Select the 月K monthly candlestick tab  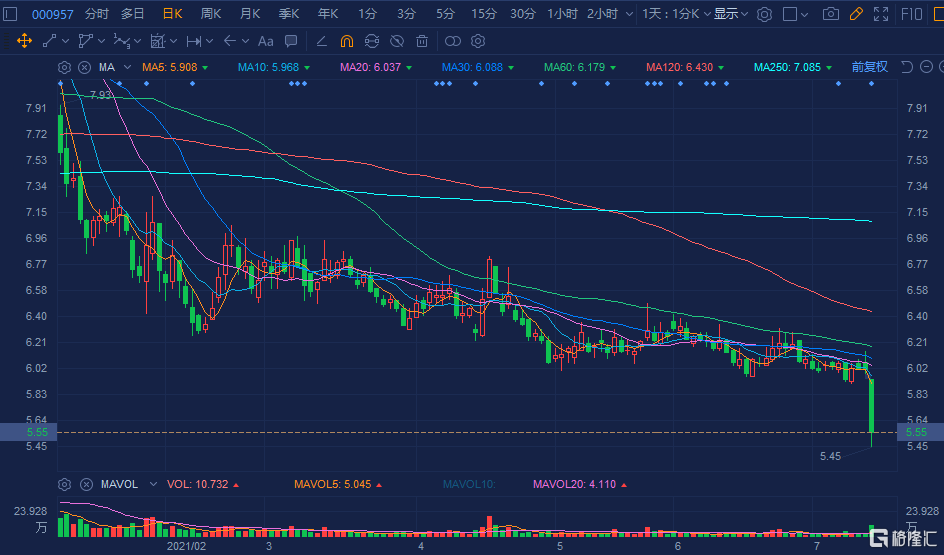250,14
